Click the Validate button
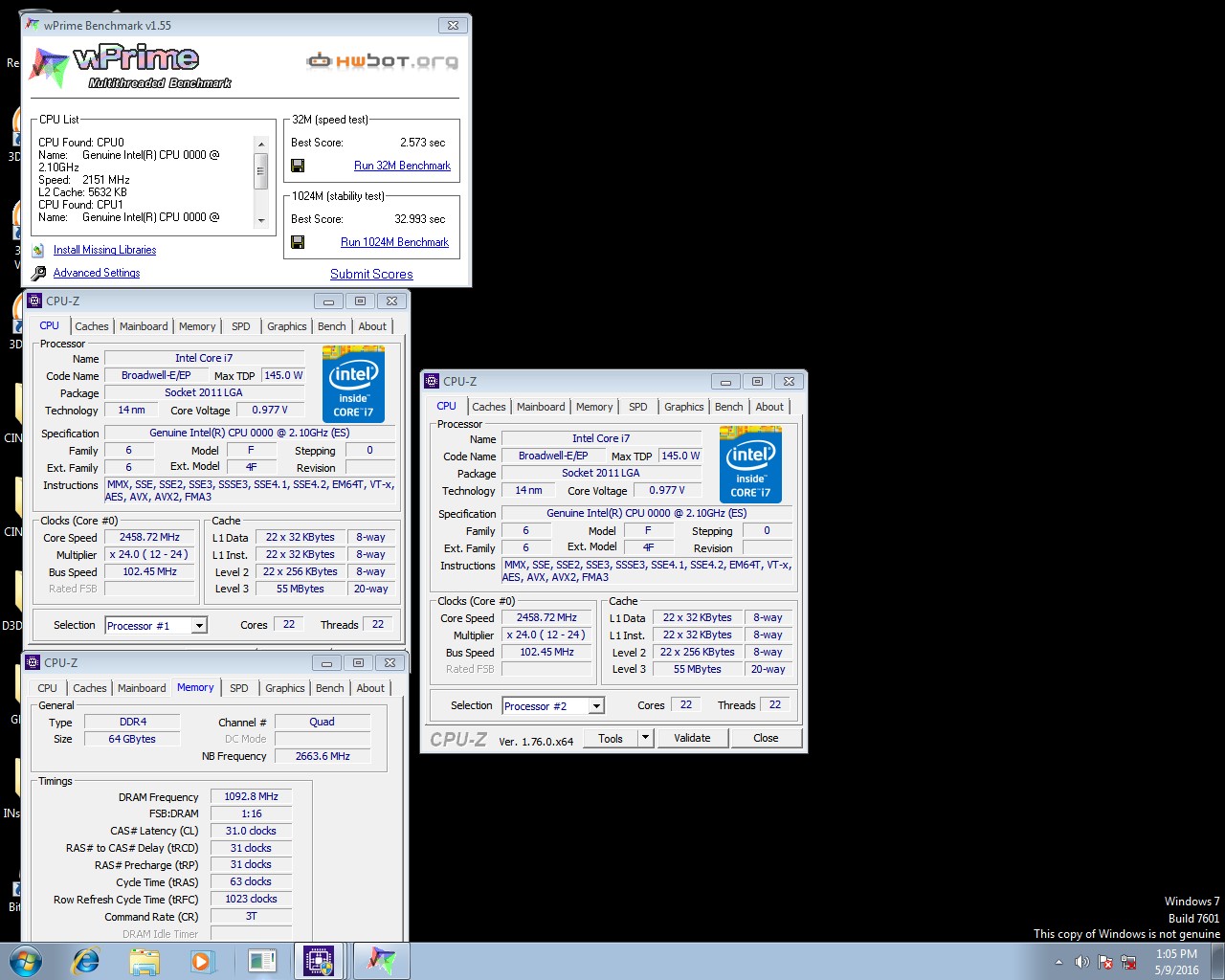 pos(692,738)
